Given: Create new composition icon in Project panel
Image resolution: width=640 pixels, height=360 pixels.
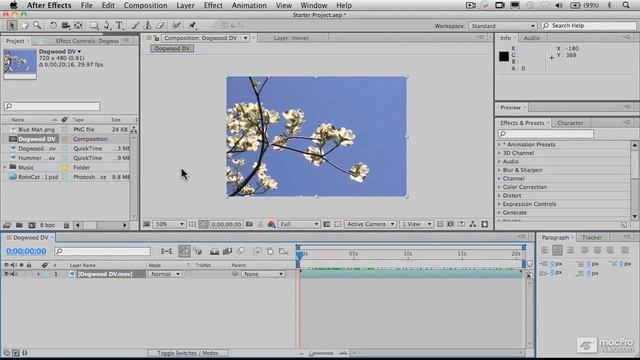Looking at the screenshot, I should (x=32, y=225).
